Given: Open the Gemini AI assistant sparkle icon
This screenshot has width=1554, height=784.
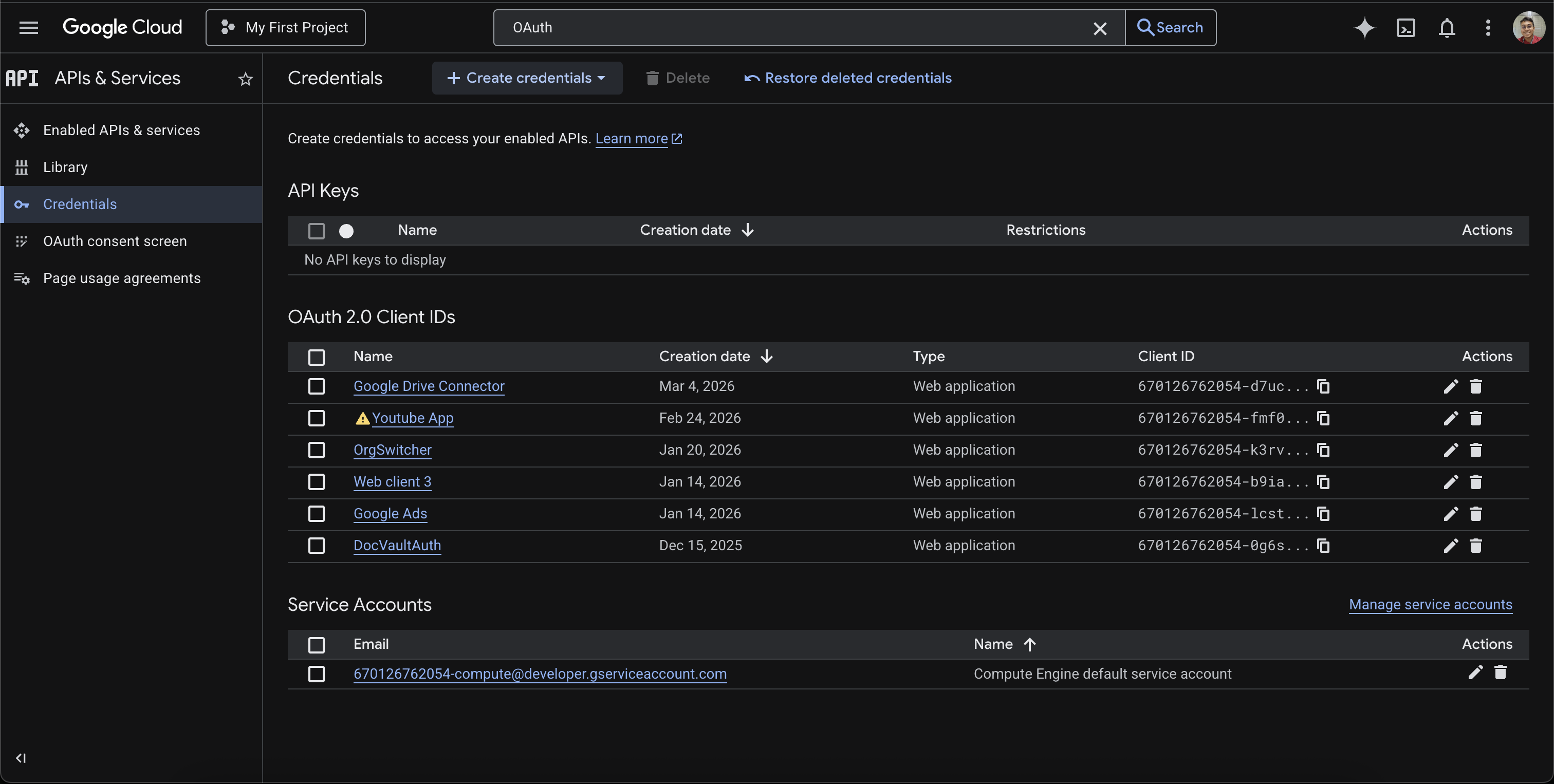Looking at the screenshot, I should point(1364,28).
